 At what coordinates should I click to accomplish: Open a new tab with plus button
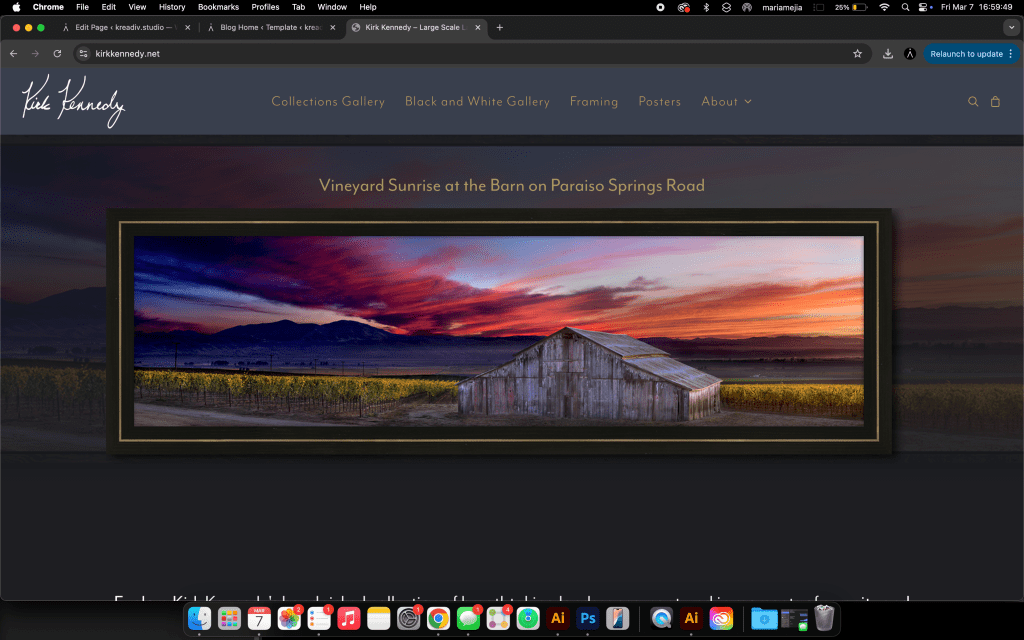coord(500,27)
